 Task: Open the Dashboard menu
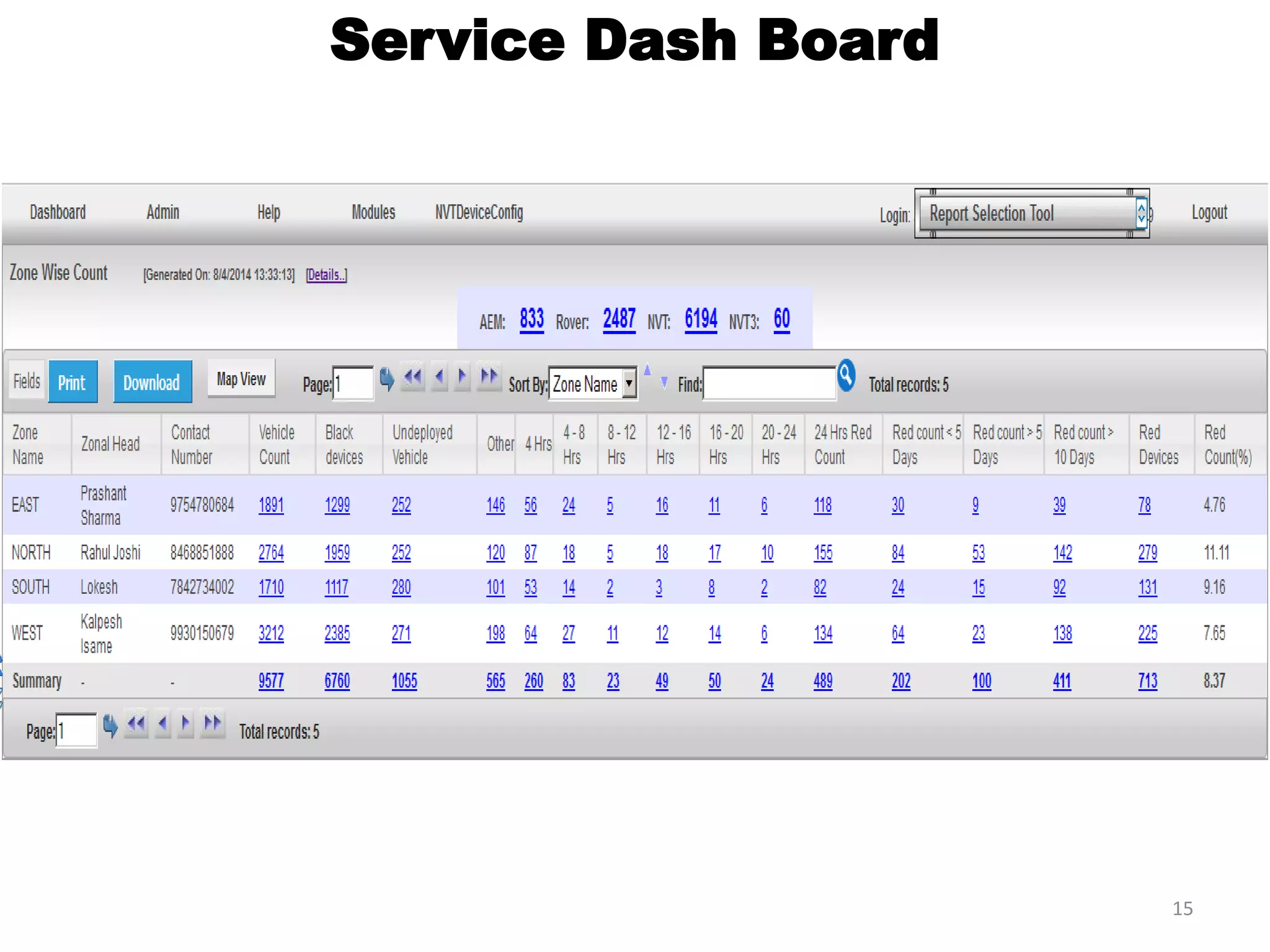point(58,213)
